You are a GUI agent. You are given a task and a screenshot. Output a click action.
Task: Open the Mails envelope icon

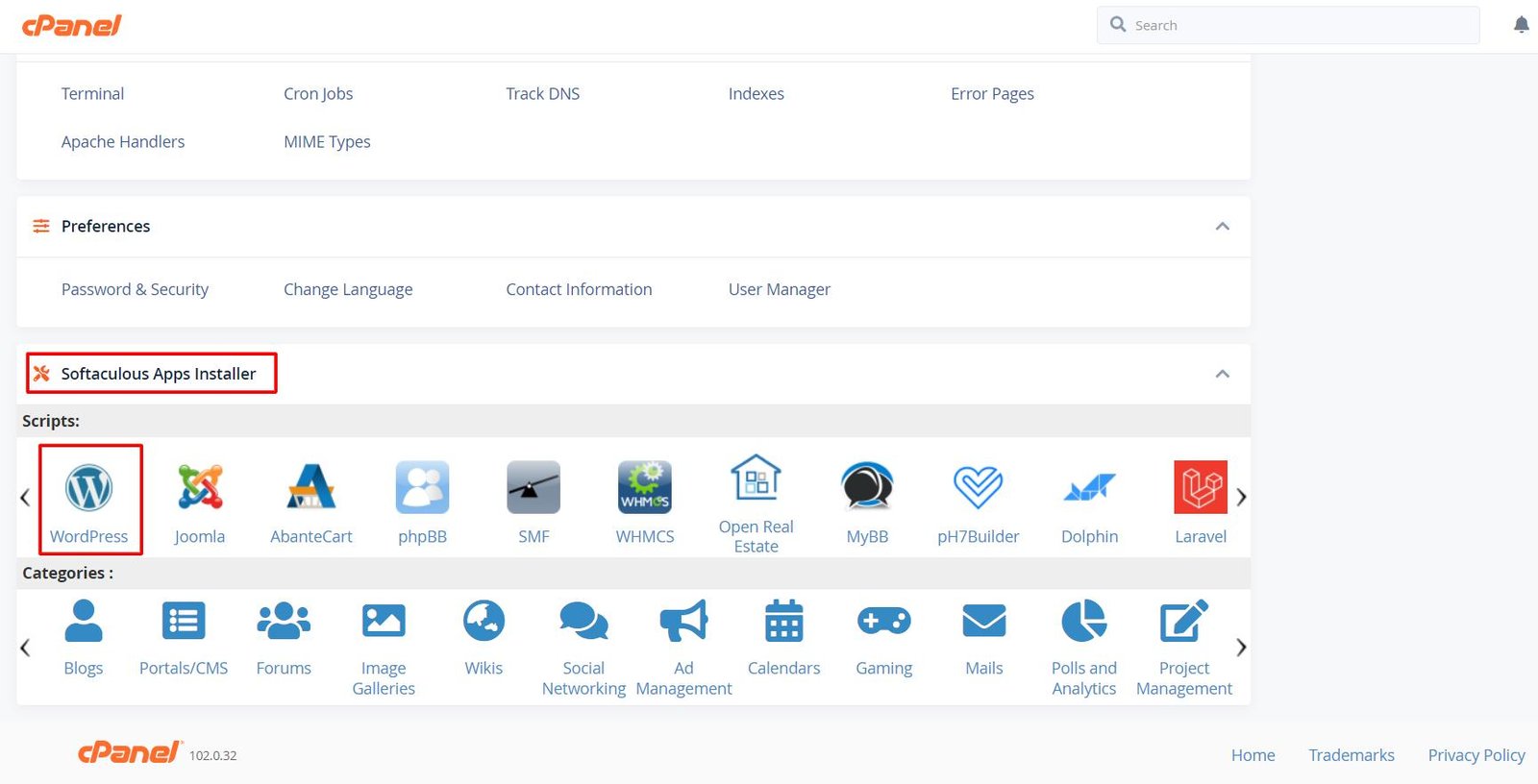[984, 621]
